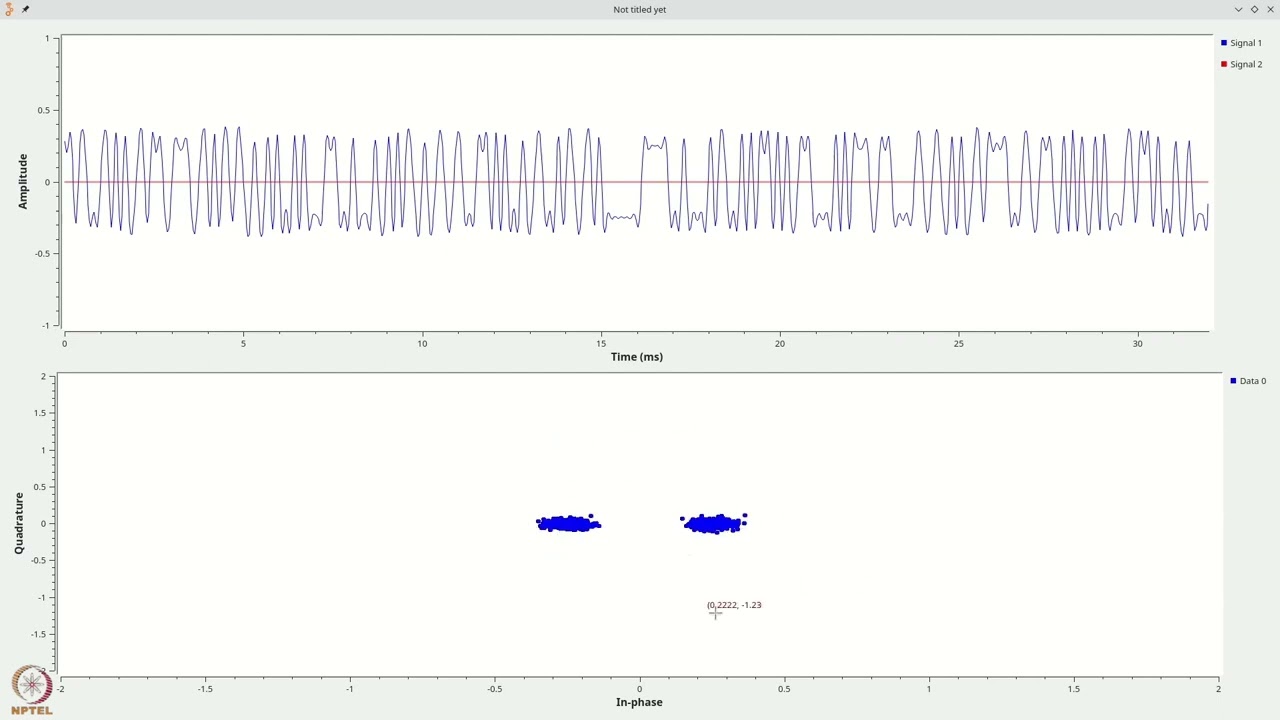Click the 'In-phase' axis label

pyautogui.click(x=639, y=702)
